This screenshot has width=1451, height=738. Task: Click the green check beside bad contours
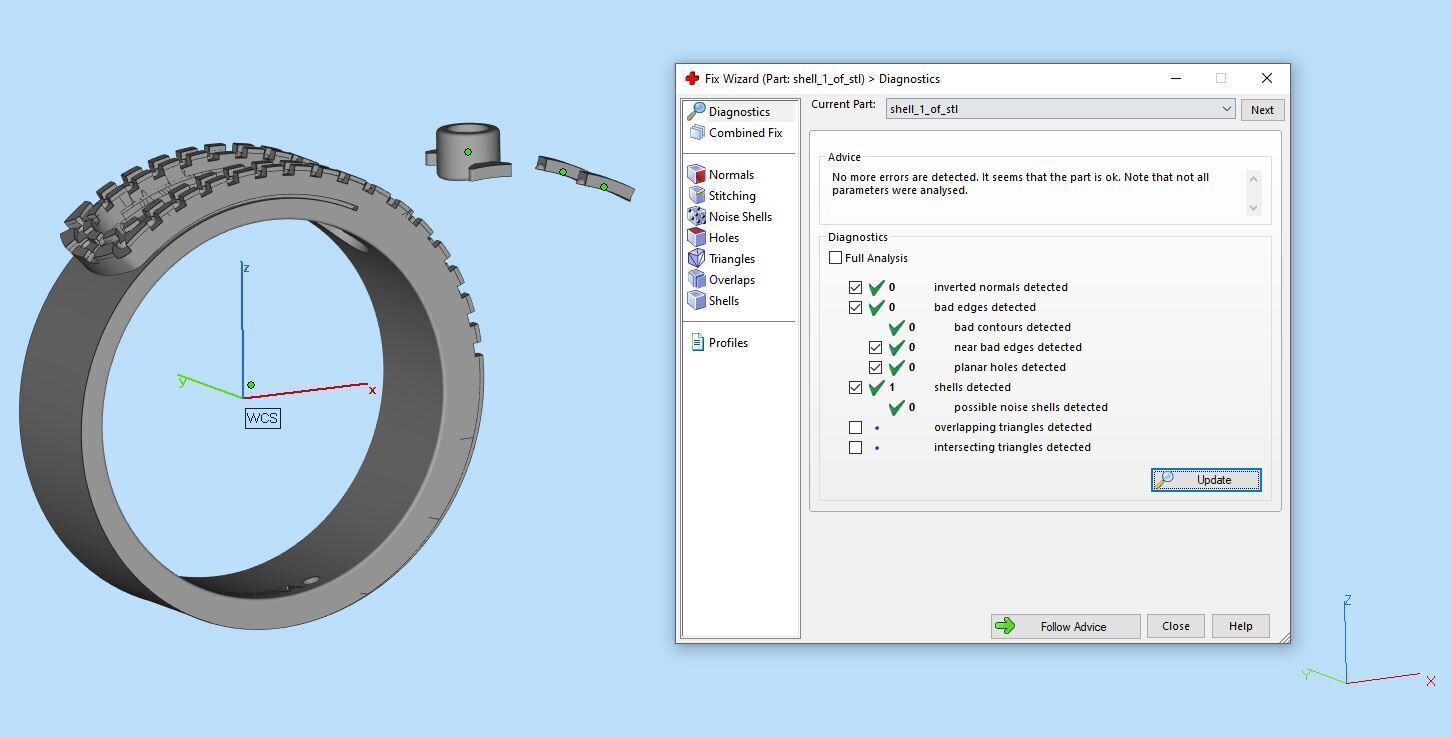tap(897, 327)
